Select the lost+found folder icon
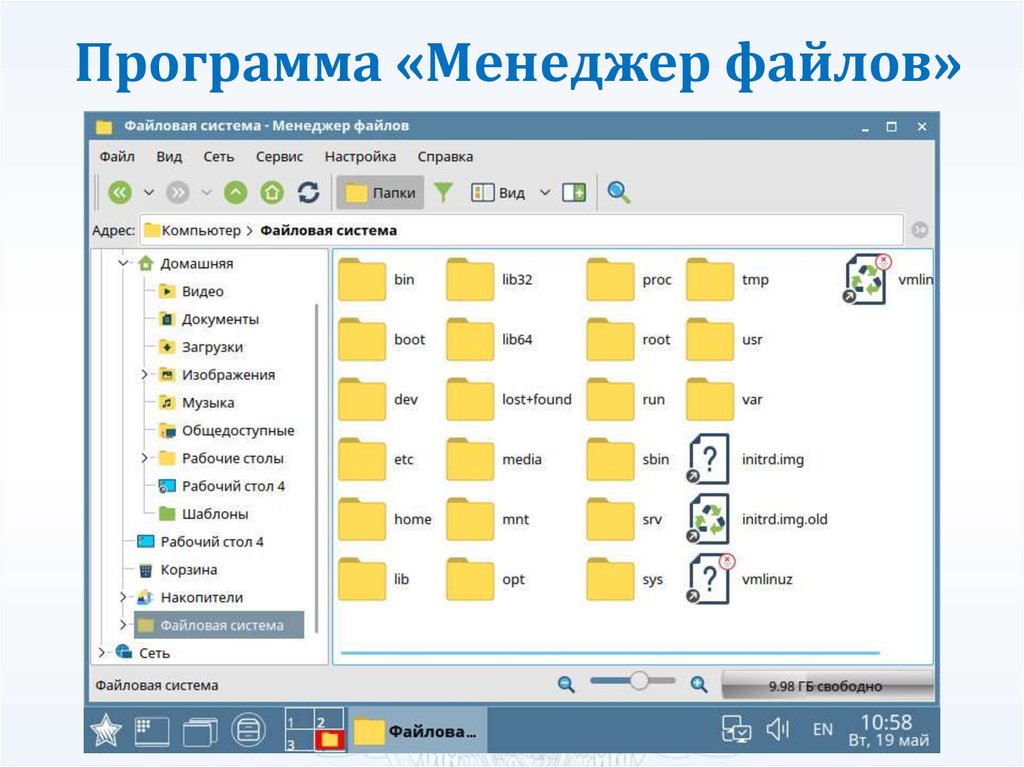The height and width of the screenshot is (767, 1024). click(x=470, y=400)
